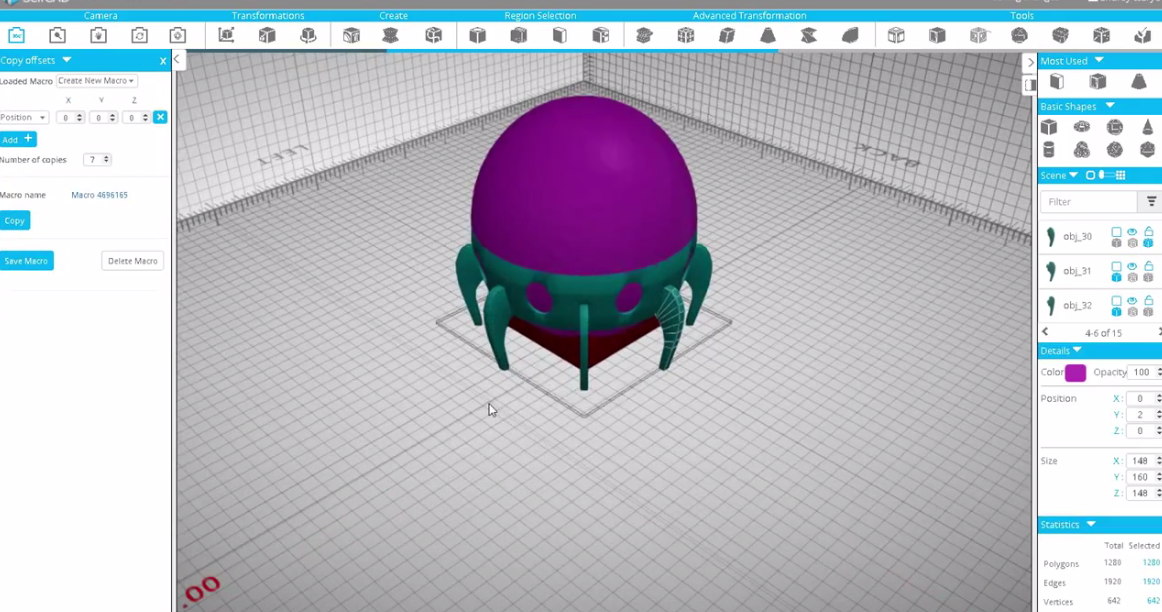Open the Tools menu
This screenshot has width=1162, height=612.
1022,16
